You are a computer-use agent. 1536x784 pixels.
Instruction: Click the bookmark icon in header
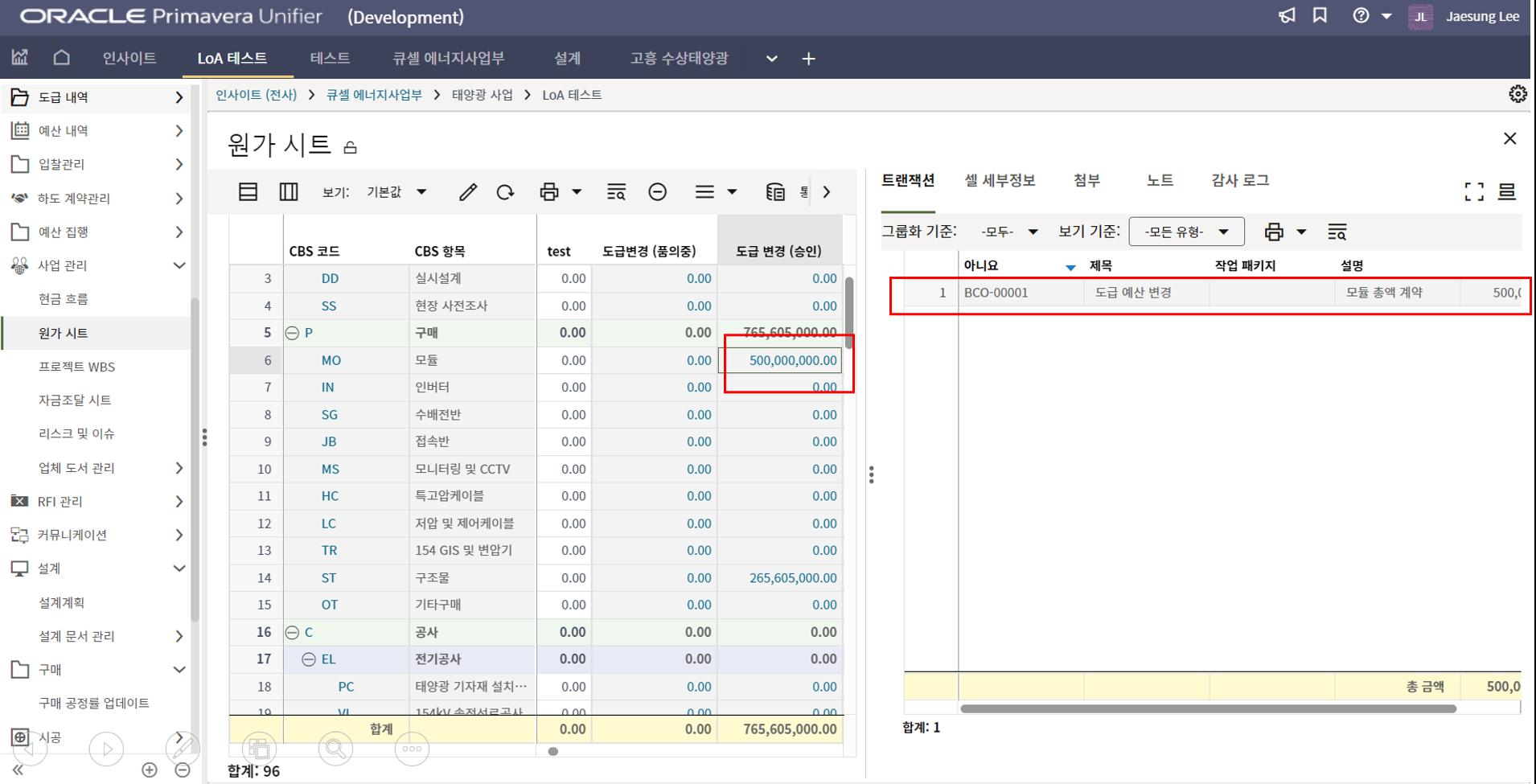coord(1320,16)
